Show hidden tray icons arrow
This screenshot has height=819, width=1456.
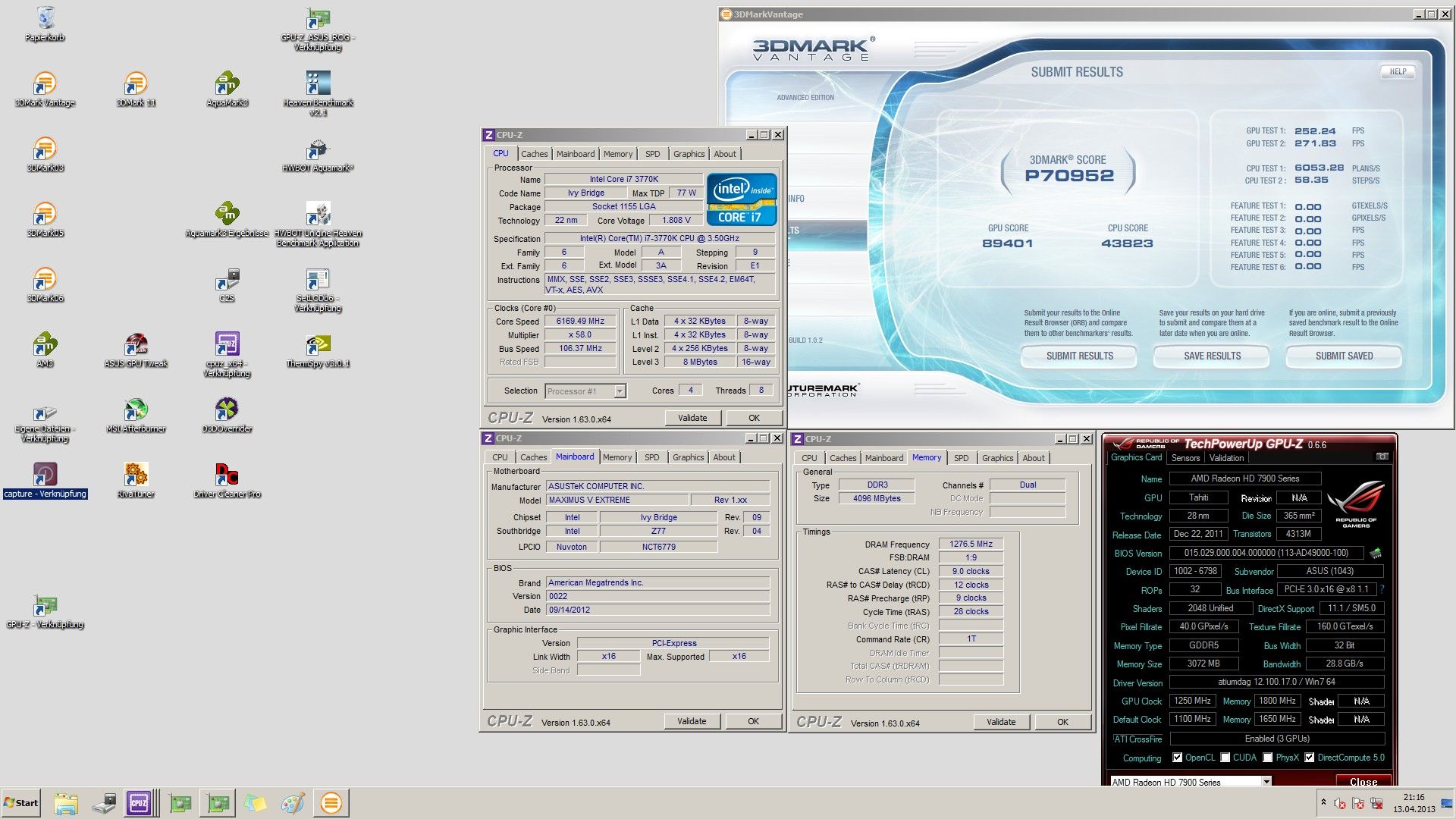[x=1323, y=802]
